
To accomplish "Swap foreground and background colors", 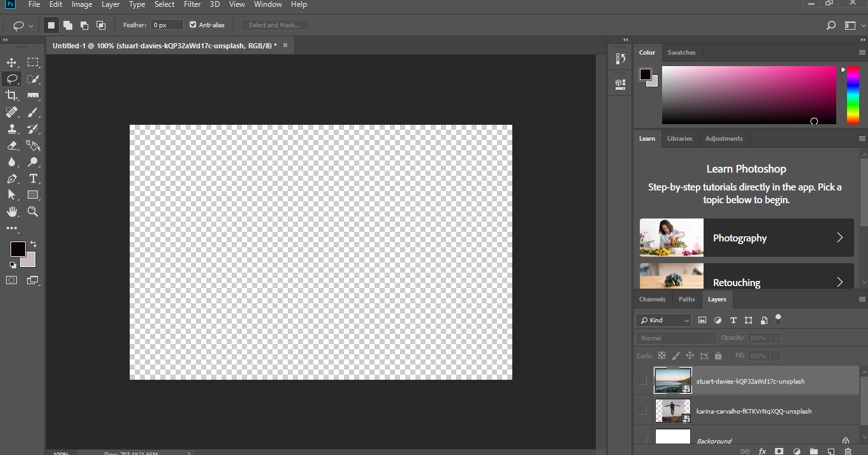I will point(33,244).
